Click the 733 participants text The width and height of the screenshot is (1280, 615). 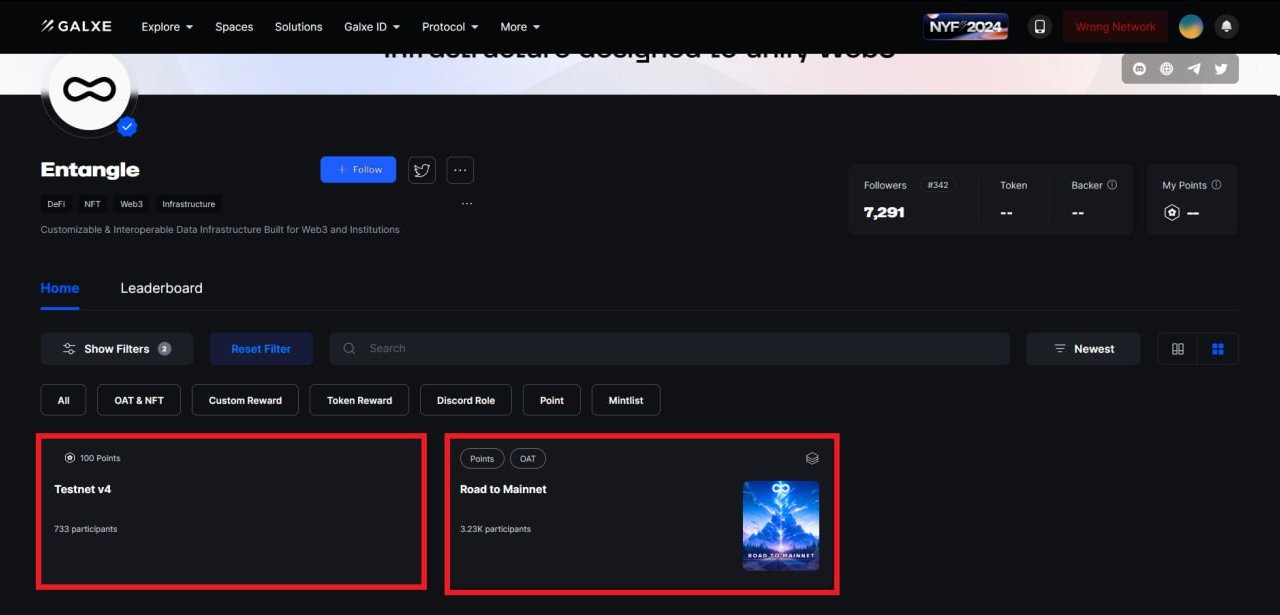[x=85, y=529]
